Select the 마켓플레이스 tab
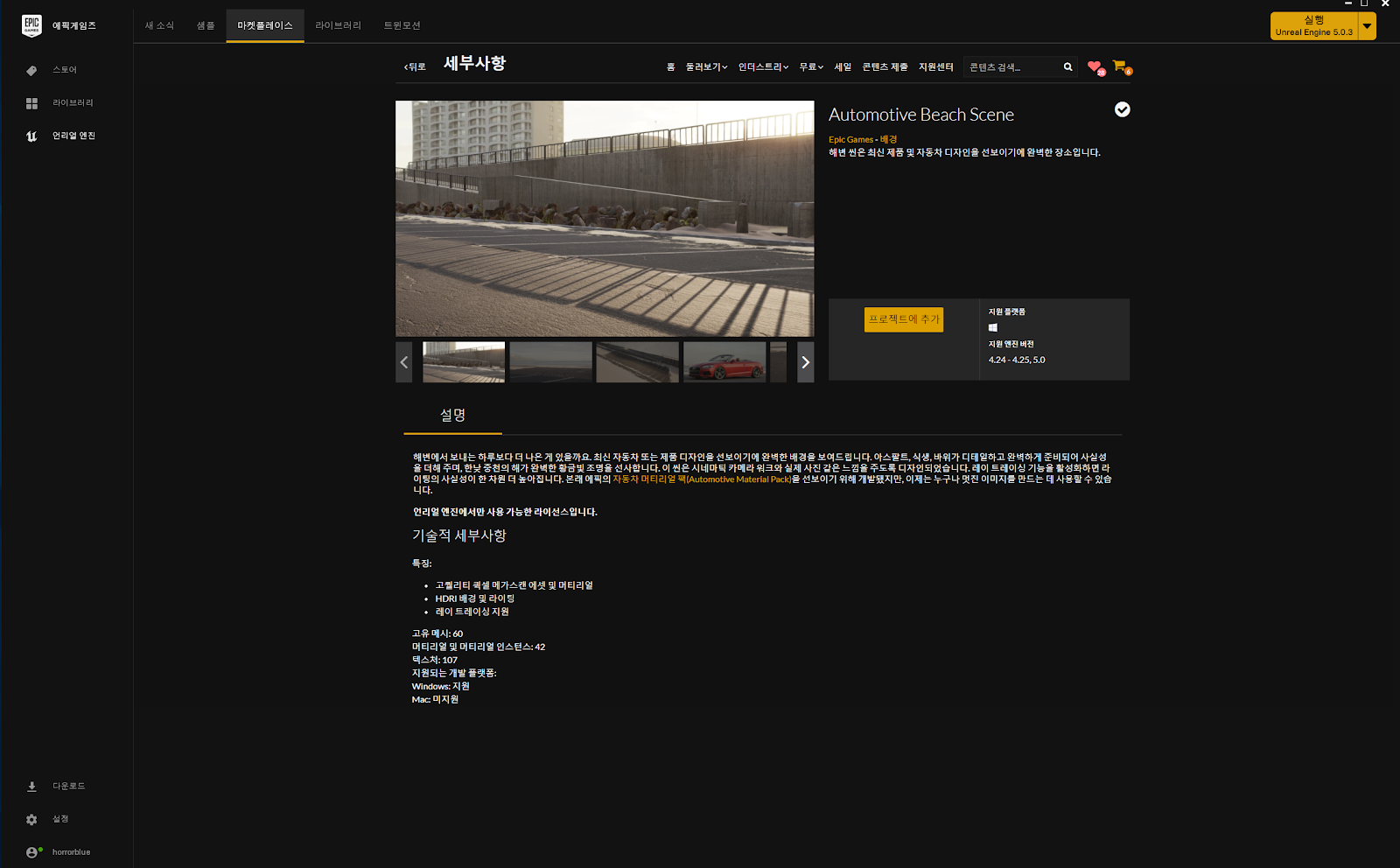Viewport: 1400px width, 868px height. [x=265, y=26]
